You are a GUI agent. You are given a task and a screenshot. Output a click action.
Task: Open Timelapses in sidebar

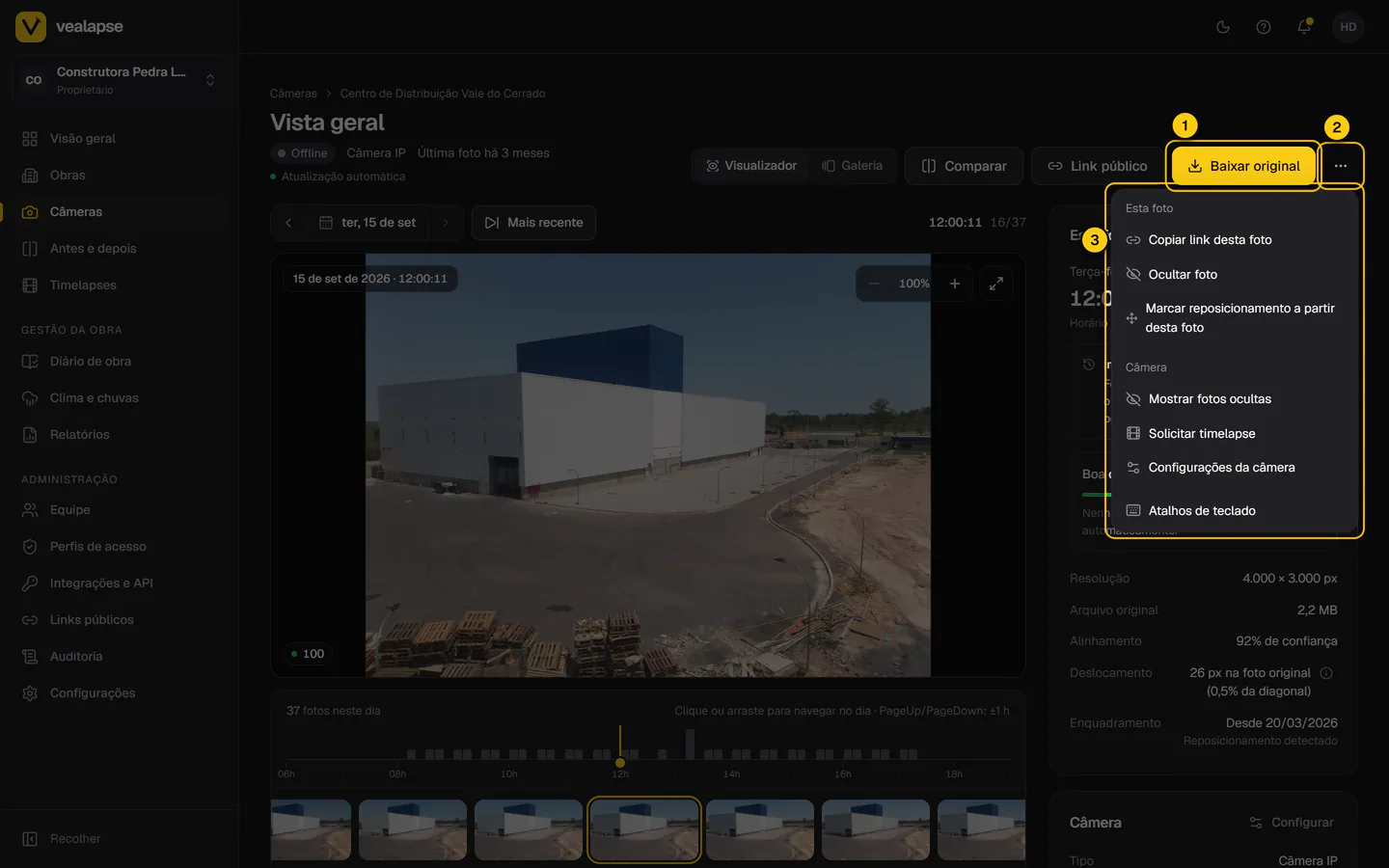point(120,285)
